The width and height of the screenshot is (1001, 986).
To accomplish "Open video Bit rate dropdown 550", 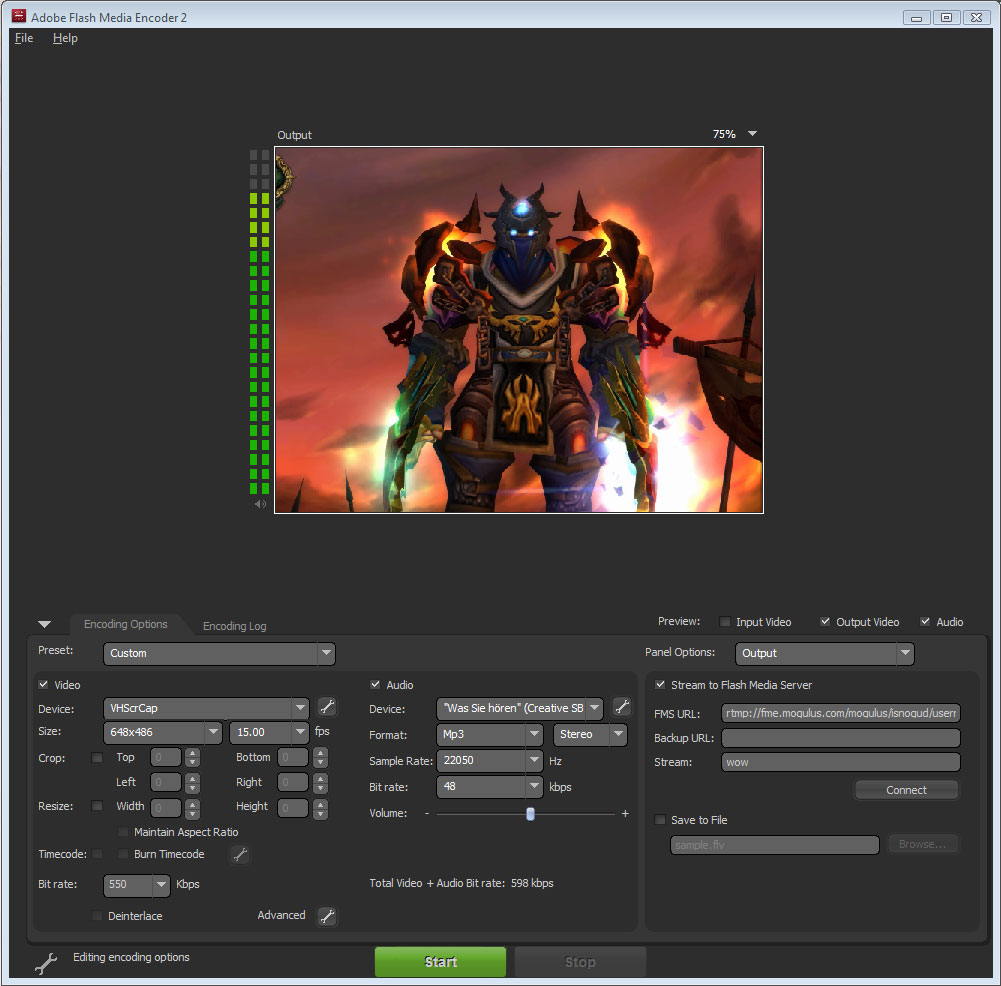I will coord(137,885).
